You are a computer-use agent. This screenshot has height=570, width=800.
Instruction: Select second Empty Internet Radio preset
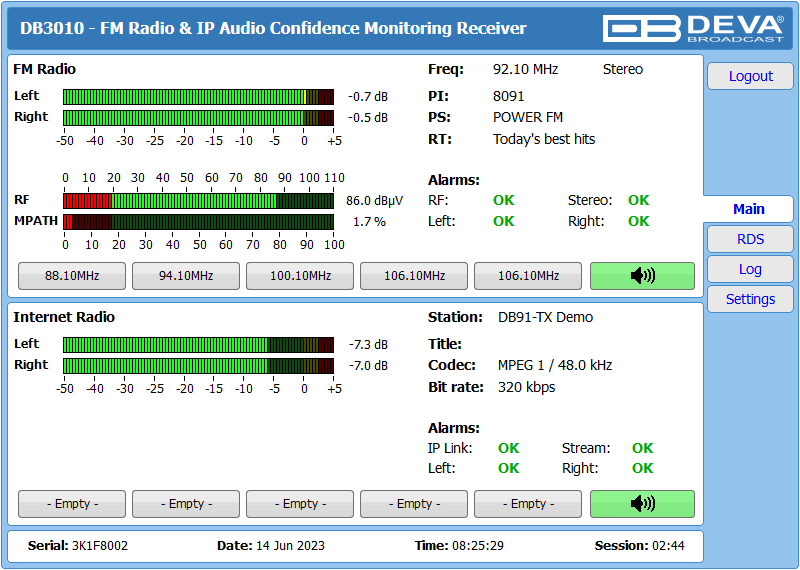(186, 504)
